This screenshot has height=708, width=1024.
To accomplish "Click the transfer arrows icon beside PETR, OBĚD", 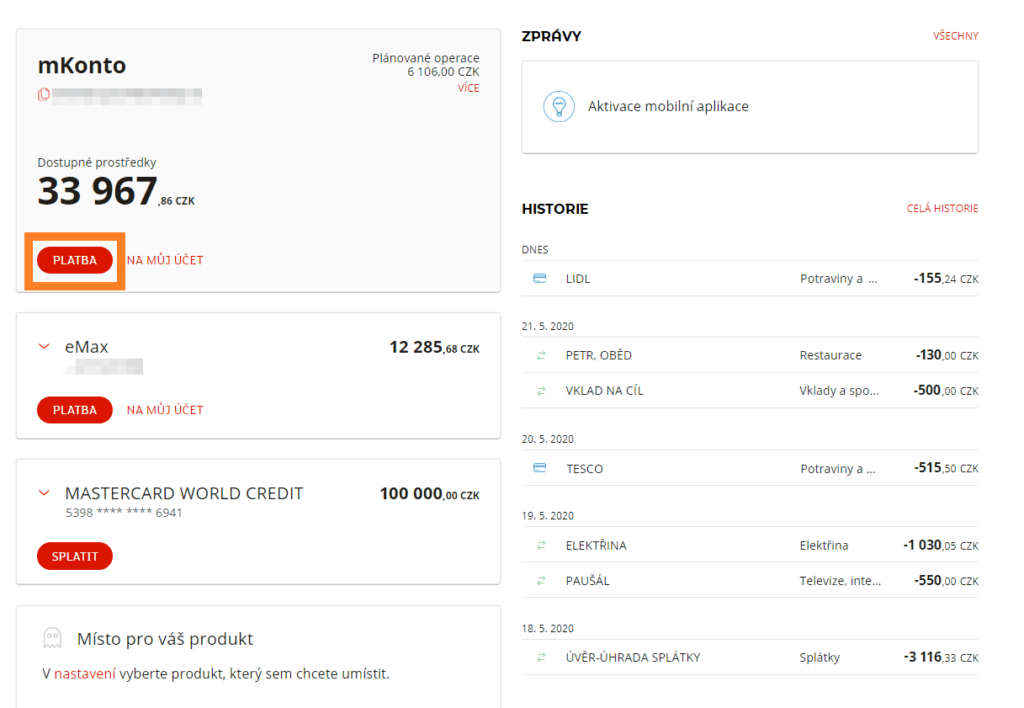I will [541, 355].
